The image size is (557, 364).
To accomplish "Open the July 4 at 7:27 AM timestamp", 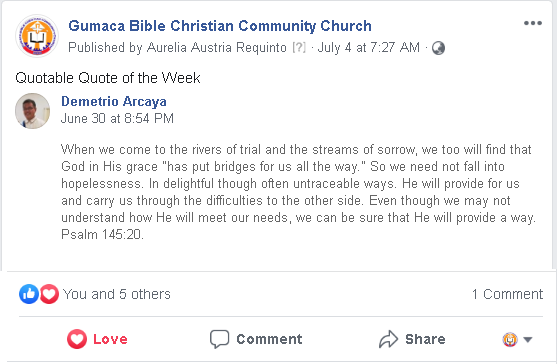I will coord(368,48).
